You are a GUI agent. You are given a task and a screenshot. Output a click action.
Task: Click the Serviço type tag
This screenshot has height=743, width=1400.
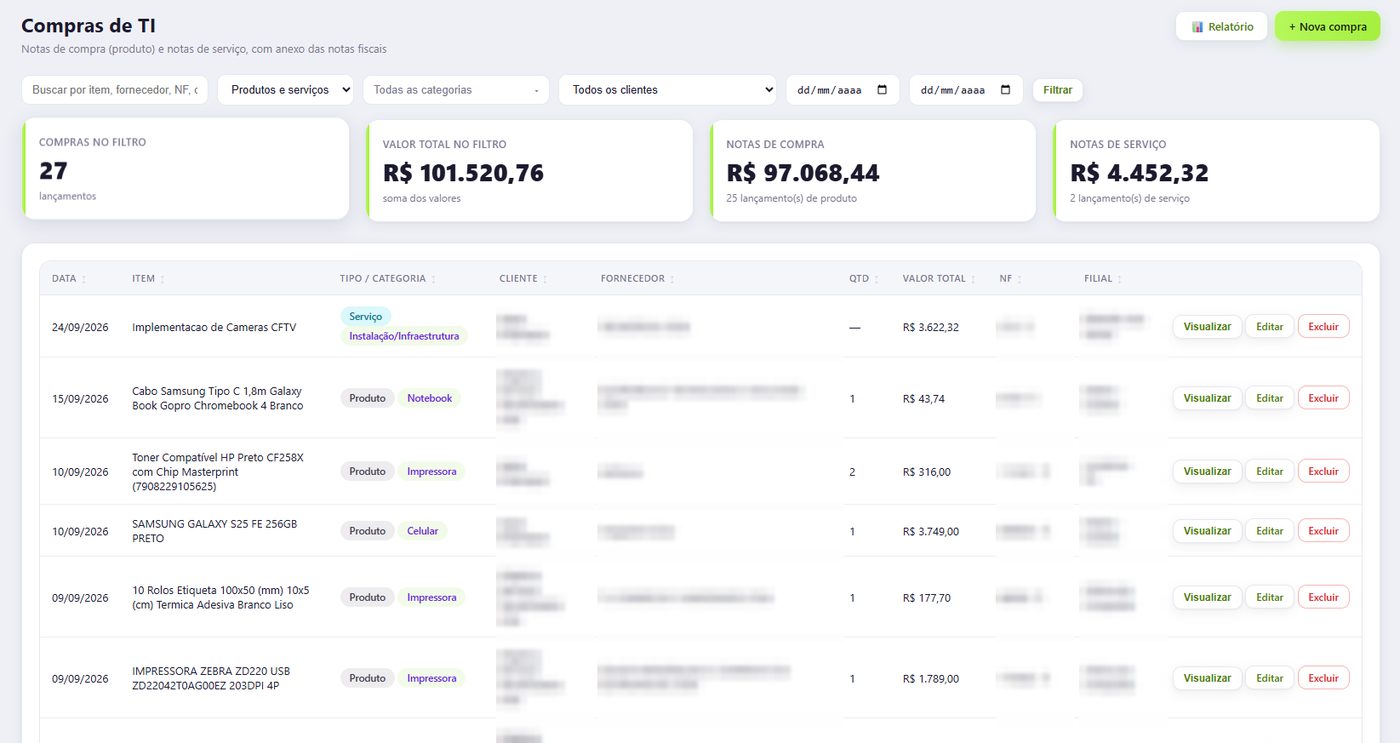[x=366, y=316]
